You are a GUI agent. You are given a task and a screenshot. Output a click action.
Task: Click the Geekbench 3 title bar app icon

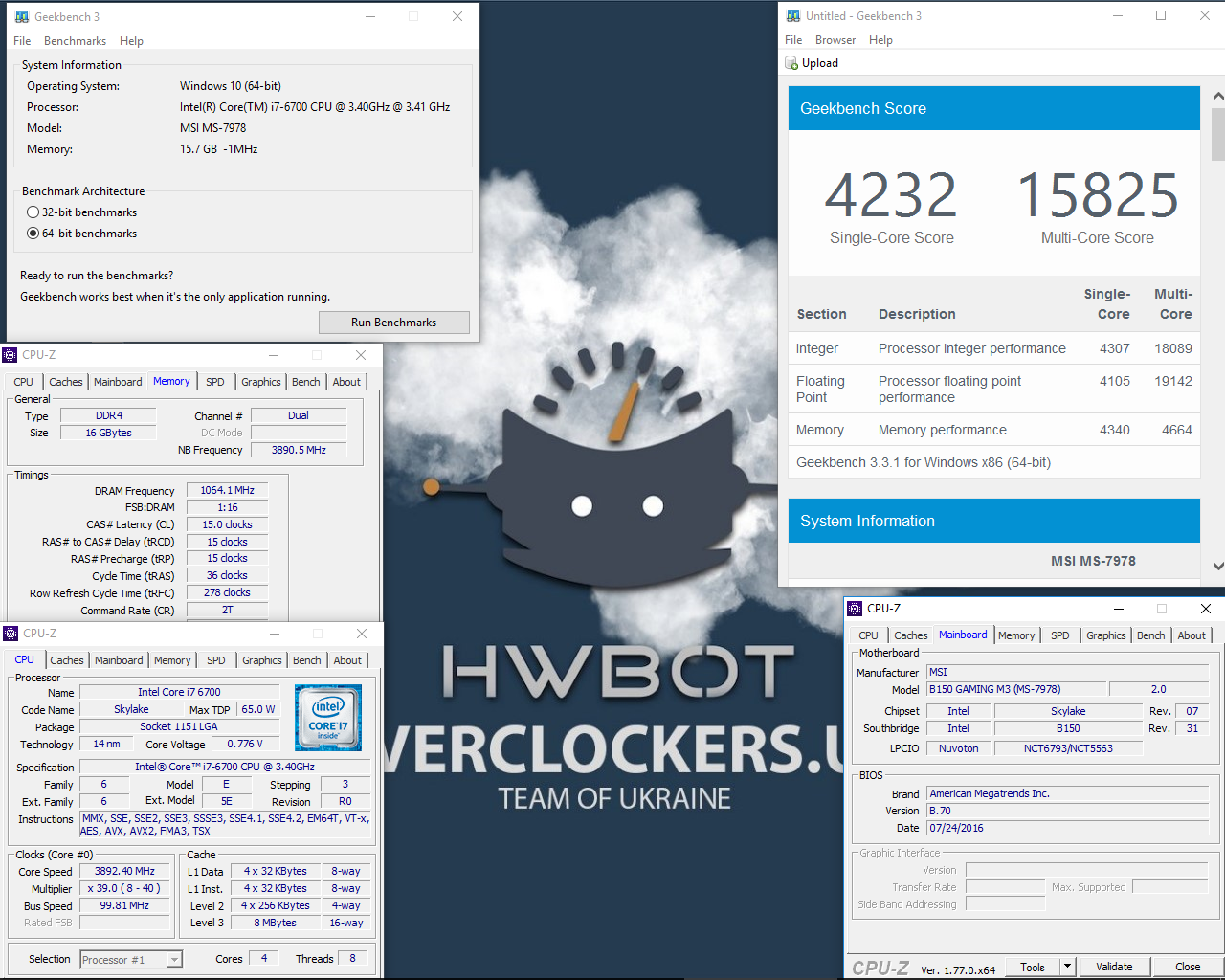pyautogui.click(x=22, y=16)
